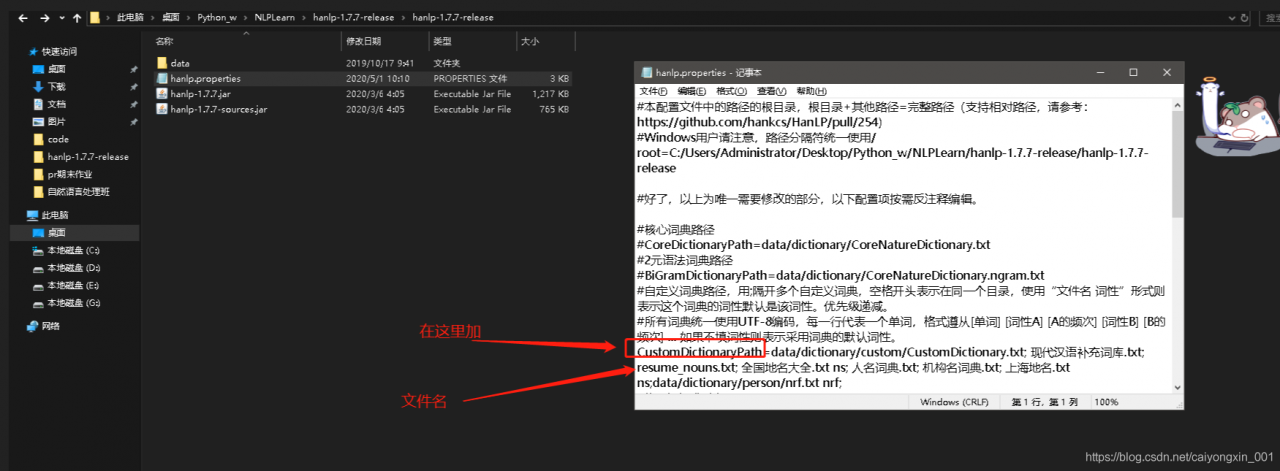Viewport: 1280px width, 471px height.
Task: Open Notepad 格式(O) menu
Action: click(732, 91)
